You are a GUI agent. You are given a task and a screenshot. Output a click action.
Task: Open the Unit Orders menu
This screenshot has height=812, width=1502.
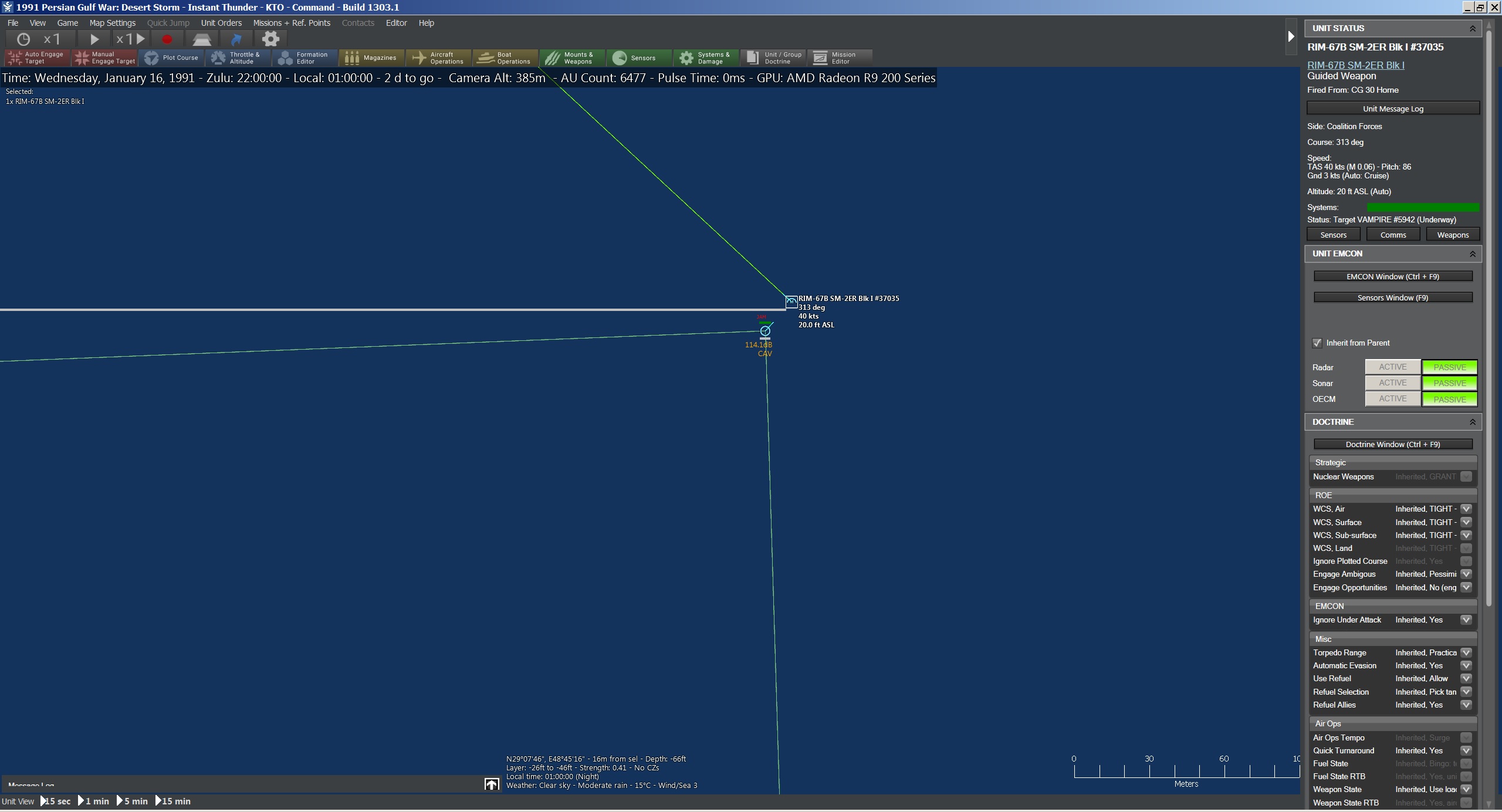(x=221, y=23)
